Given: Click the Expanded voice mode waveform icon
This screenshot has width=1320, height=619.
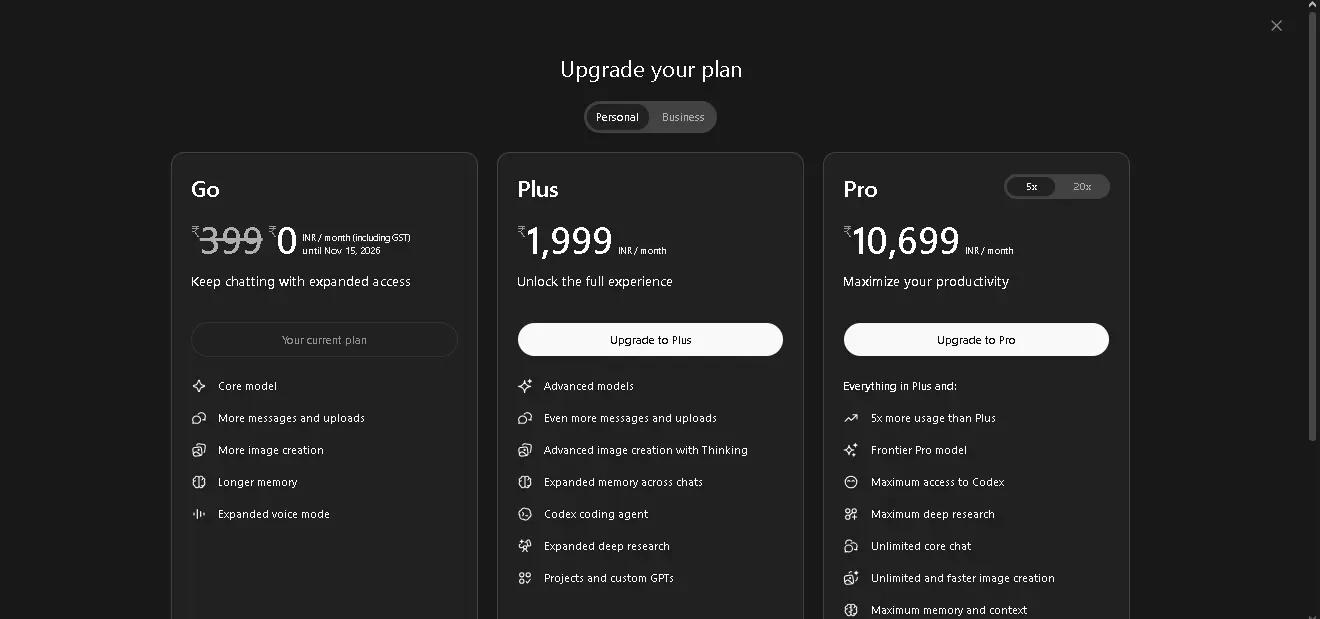Looking at the screenshot, I should pos(199,514).
